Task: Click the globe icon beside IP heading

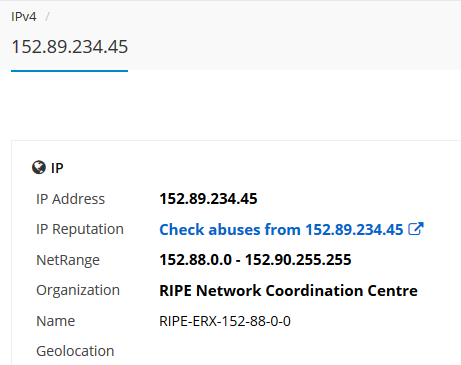Action: click(x=39, y=167)
